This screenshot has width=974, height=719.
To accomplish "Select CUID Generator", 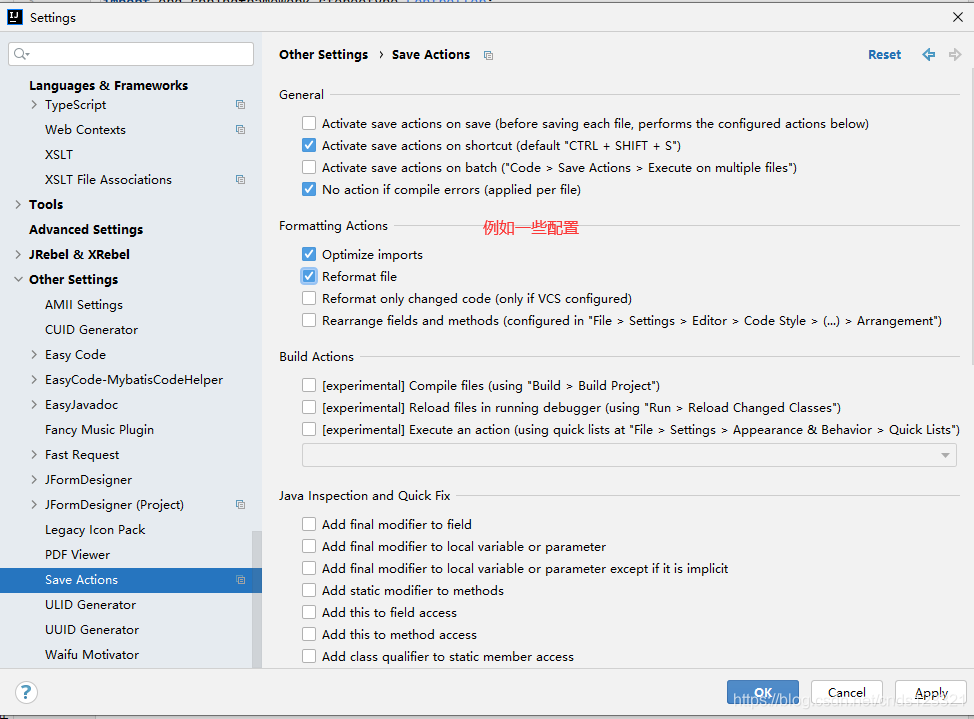I will (91, 329).
